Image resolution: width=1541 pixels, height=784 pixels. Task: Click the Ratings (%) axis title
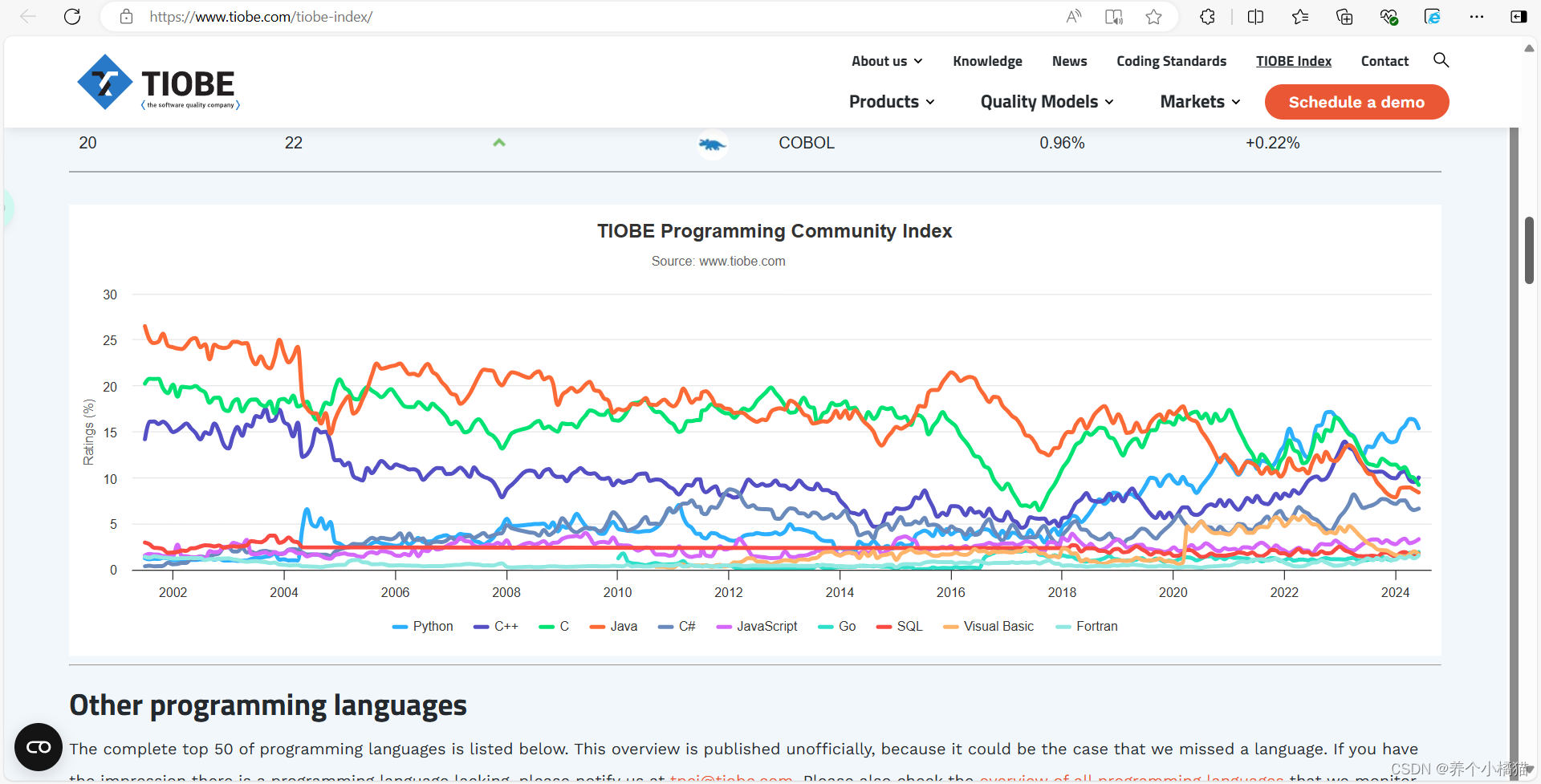pos(88,433)
